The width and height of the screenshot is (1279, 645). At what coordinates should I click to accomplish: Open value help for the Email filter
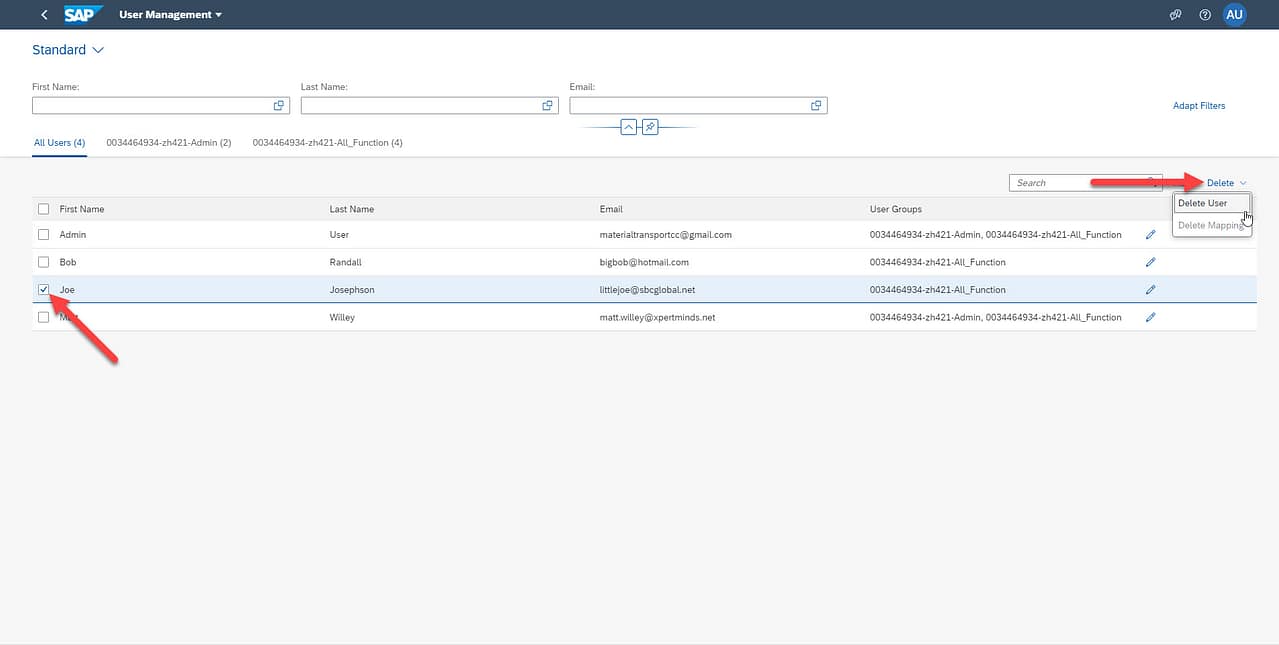(815, 104)
